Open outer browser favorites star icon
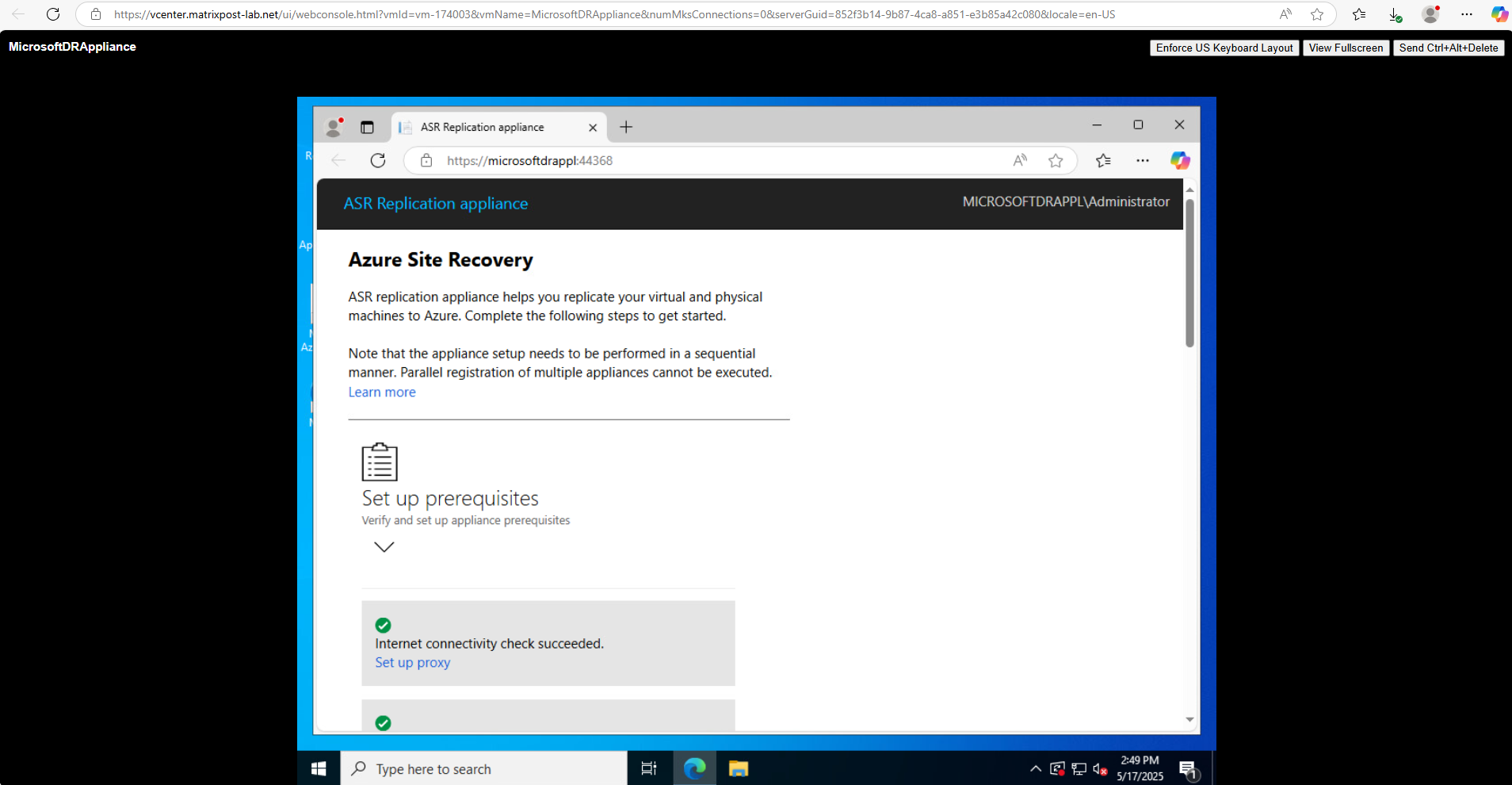1512x785 pixels. [1317, 14]
